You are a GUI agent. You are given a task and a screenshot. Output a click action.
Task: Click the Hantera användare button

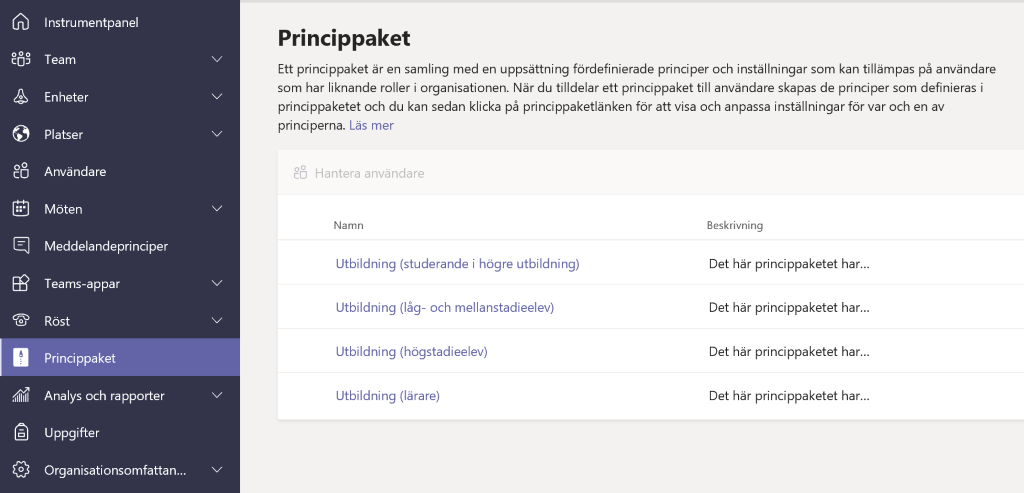point(359,173)
